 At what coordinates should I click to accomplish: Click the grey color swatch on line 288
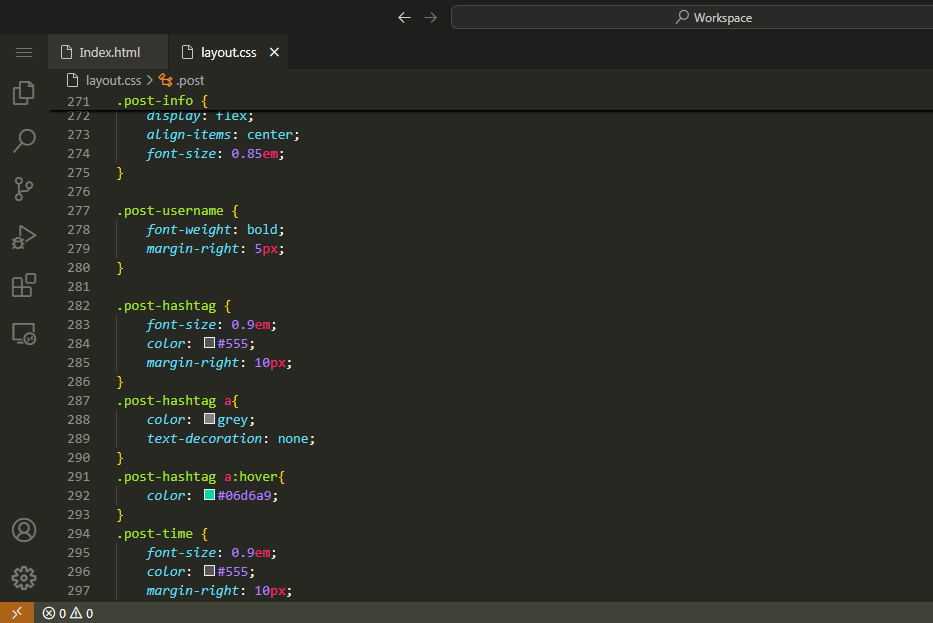pyautogui.click(x=210, y=419)
